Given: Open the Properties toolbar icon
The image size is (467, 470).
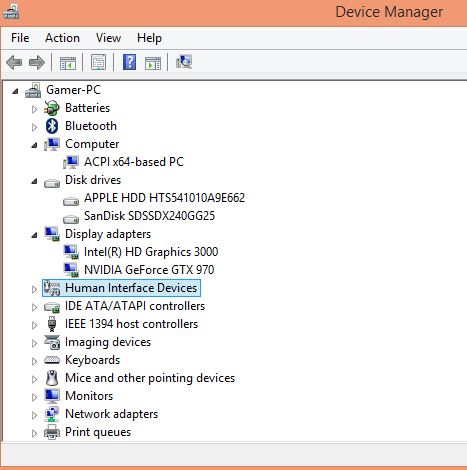Looking at the screenshot, I should [99, 62].
